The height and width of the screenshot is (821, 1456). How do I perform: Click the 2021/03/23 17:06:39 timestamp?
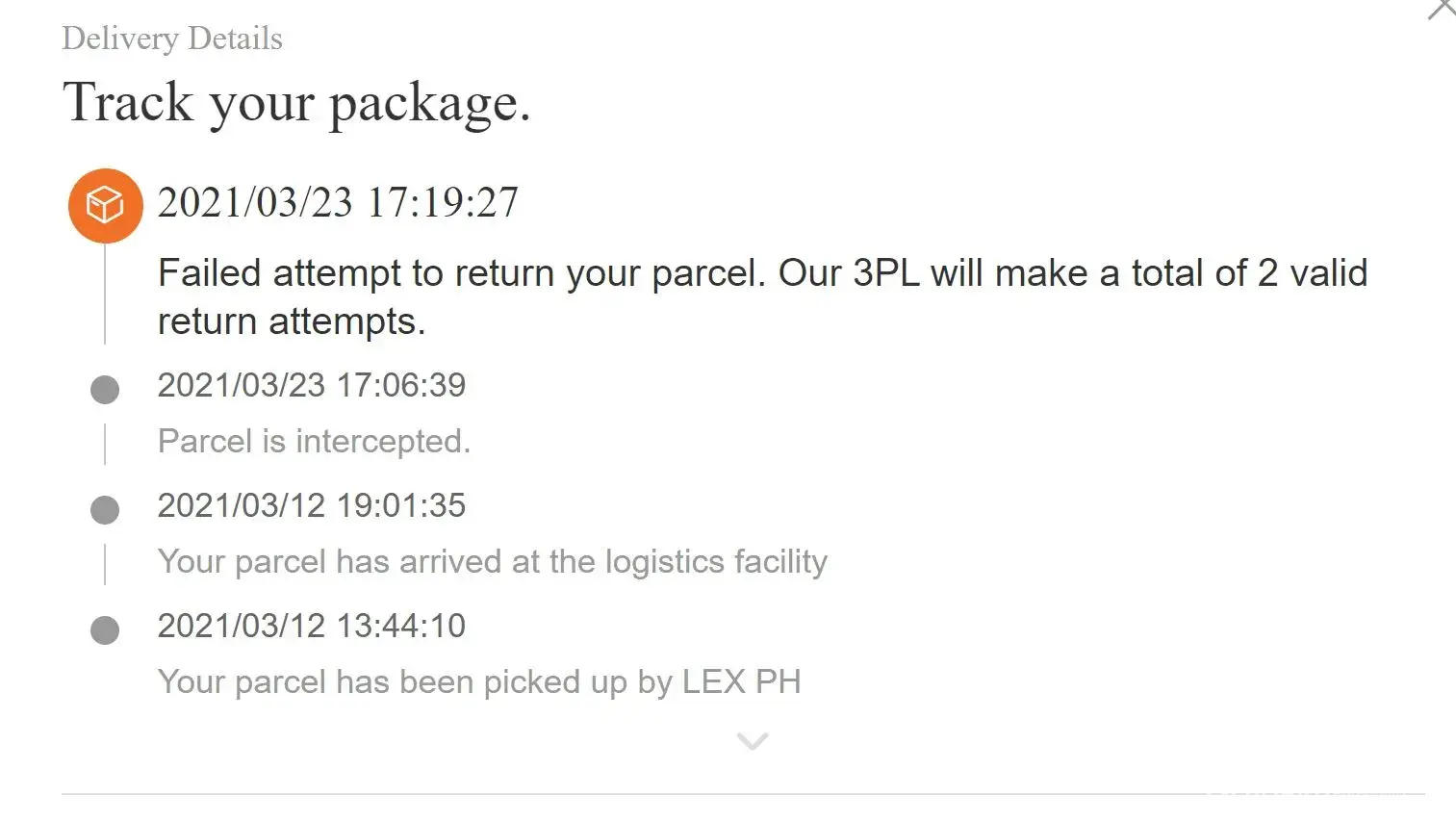[311, 385]
